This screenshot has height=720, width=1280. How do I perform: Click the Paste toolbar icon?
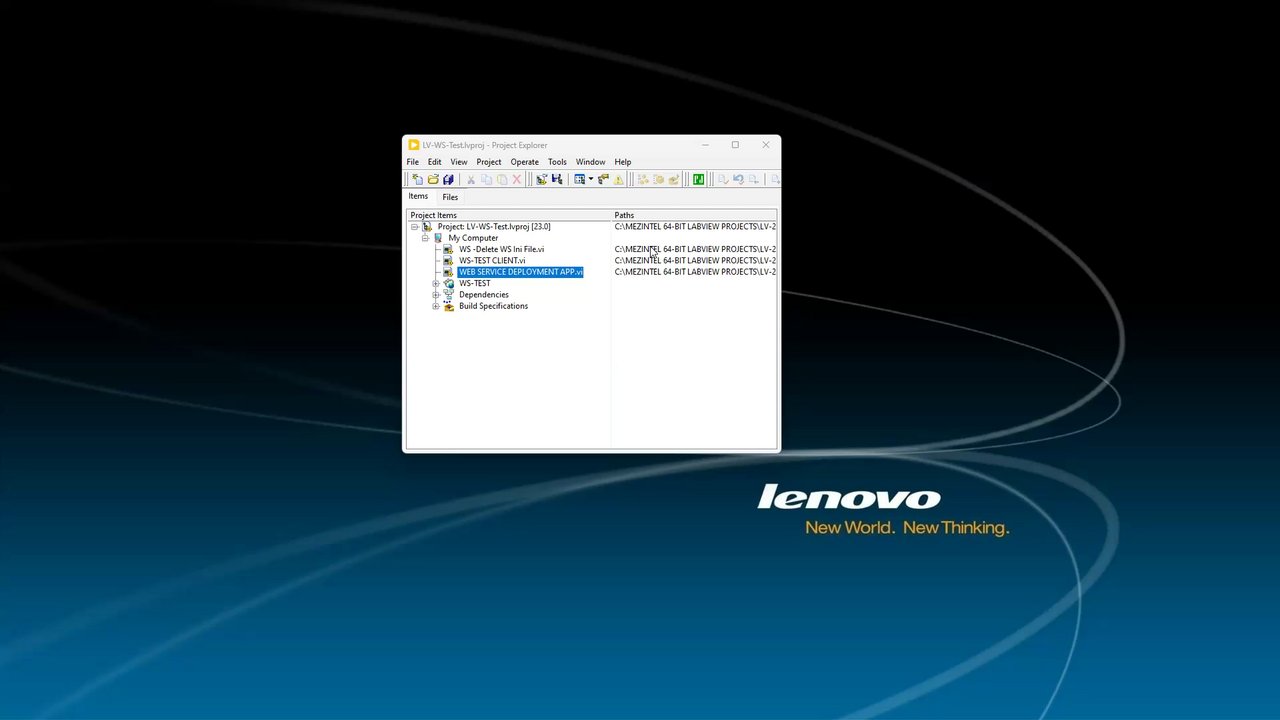point(502,179)
